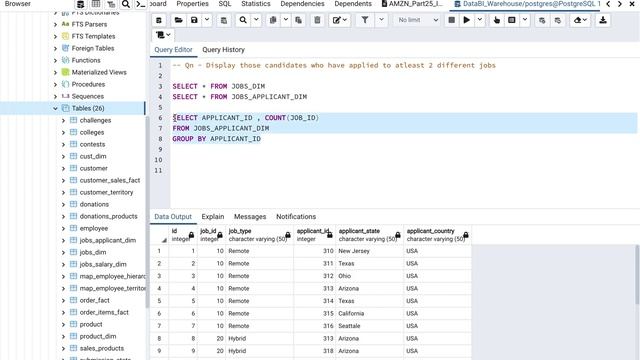Viewport: 640px width, 360px height.
Task: Open the Notifications tab
Action: coord(296,217)
